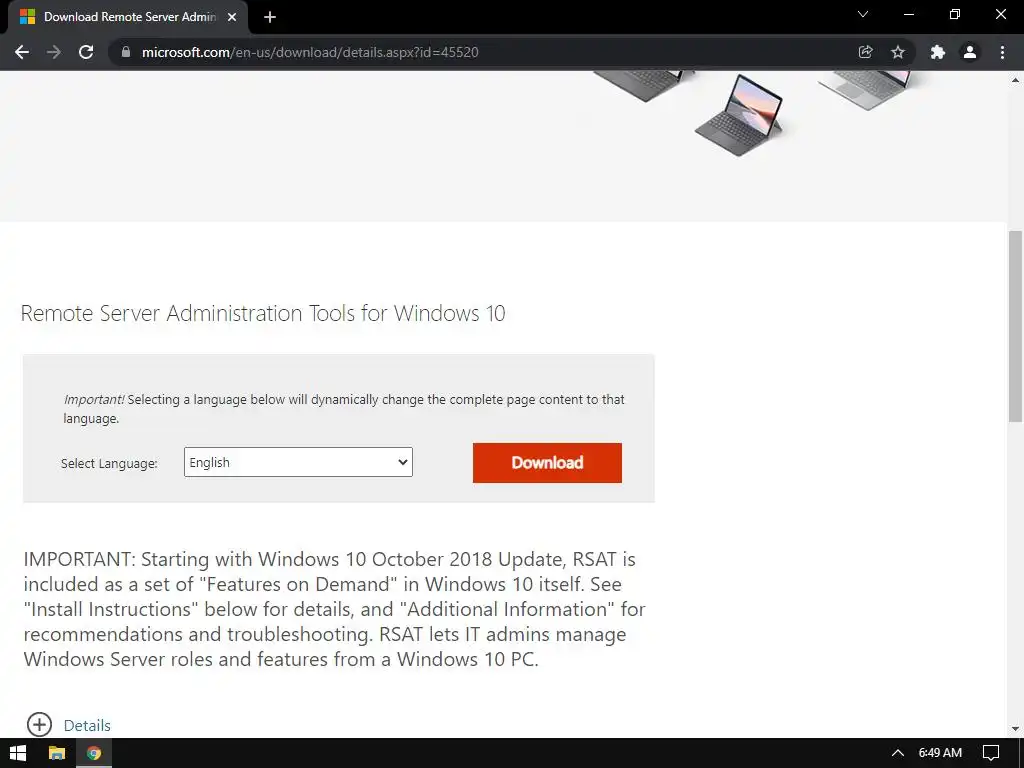This screenshot has width=1024, height=768.
Task: Click the 'Important!' language notice text
Action: click(x=344, y=409)
